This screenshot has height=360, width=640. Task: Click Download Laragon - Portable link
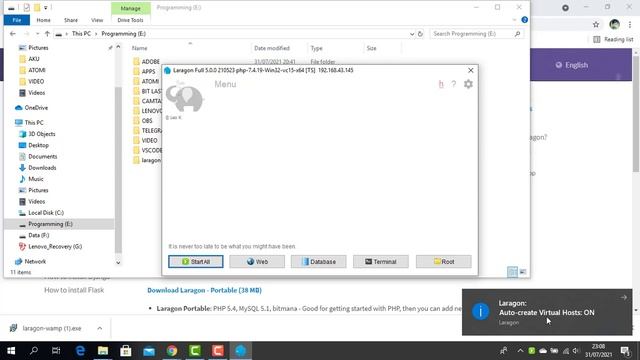click(204, 290)
